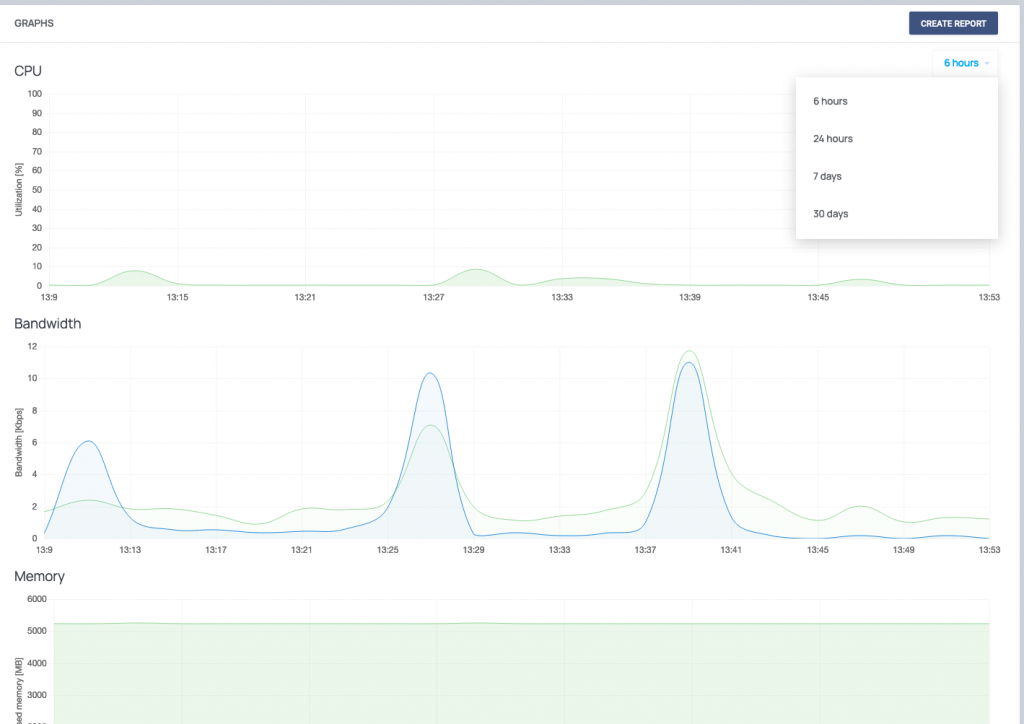
Task: Click the Bandwidth chart title
Action: [48, 324]
